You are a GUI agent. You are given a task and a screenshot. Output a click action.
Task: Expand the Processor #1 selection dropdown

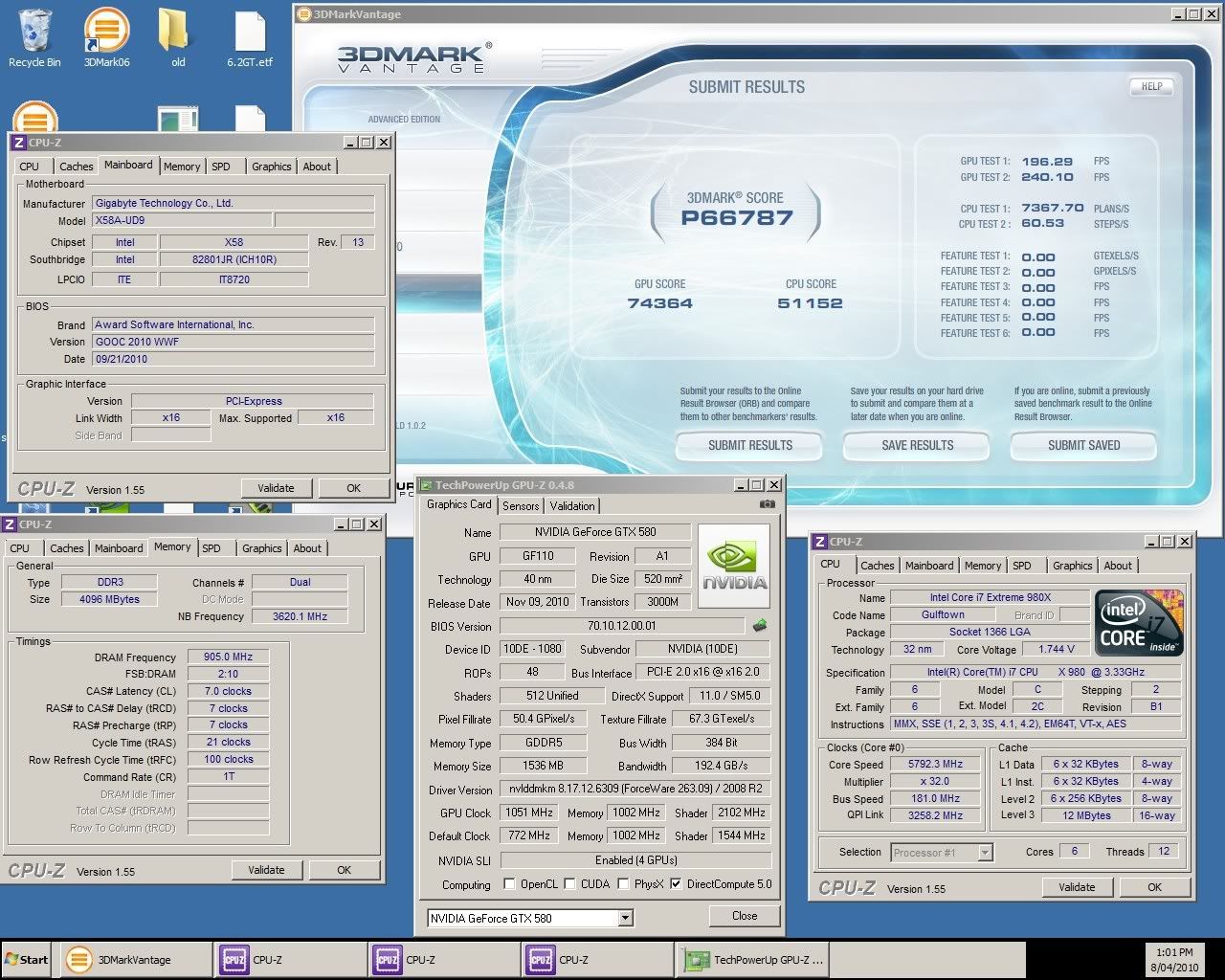coord(985,852)
